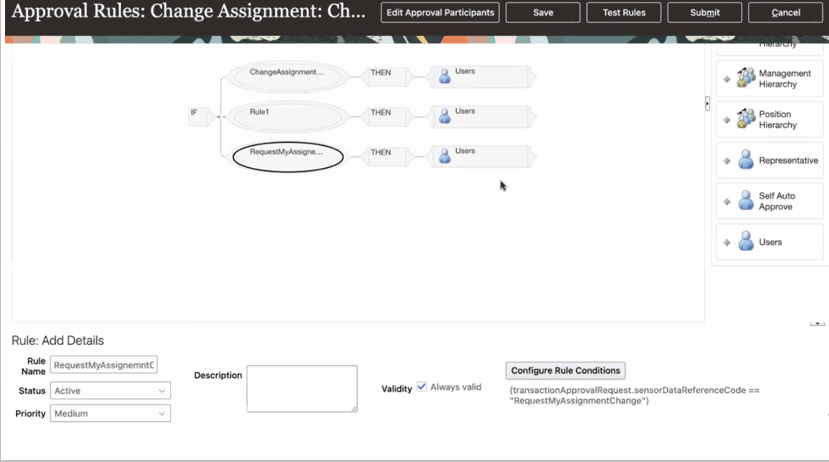
Task: Open Configure Rule Conditions
Action: [x=565, y=371]
